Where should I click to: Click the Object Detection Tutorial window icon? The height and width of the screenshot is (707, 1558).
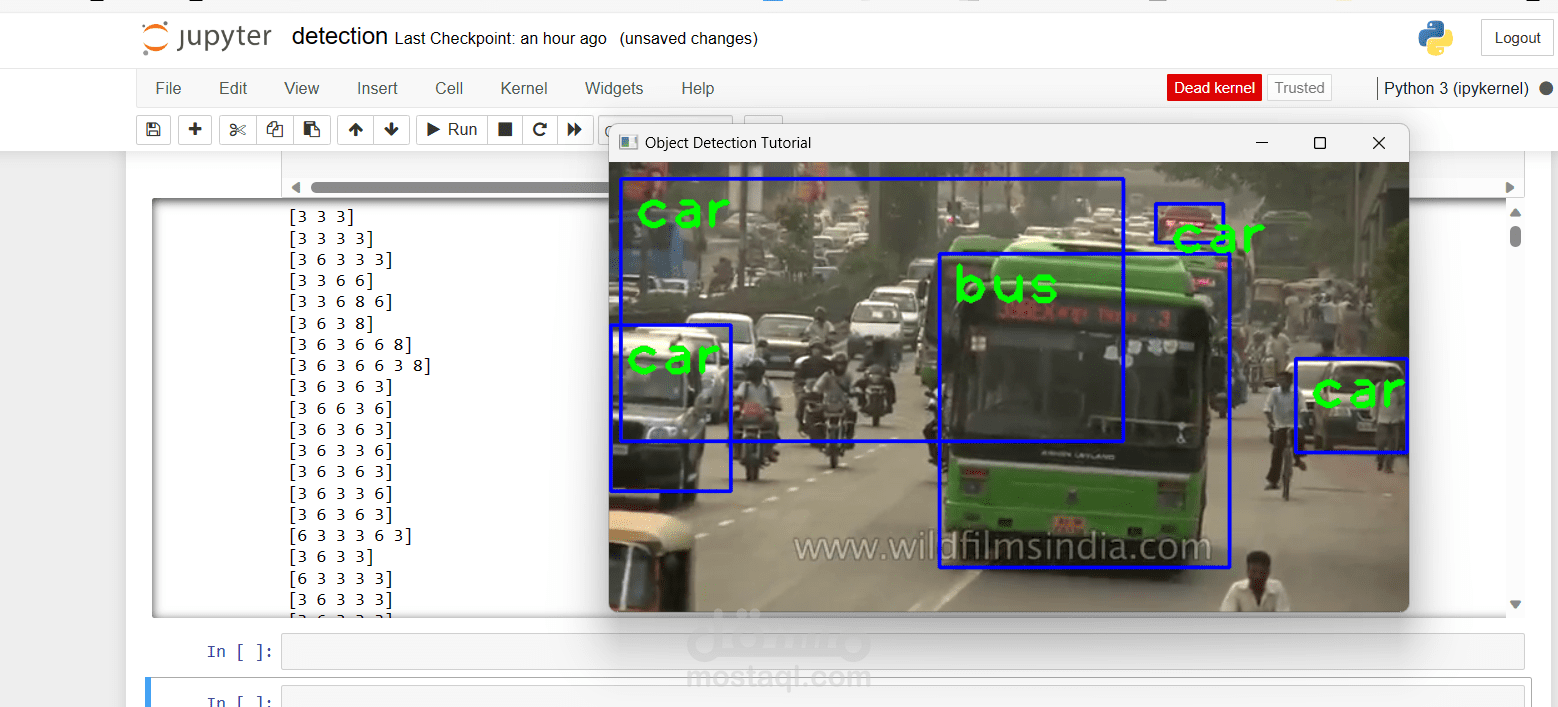628,143
